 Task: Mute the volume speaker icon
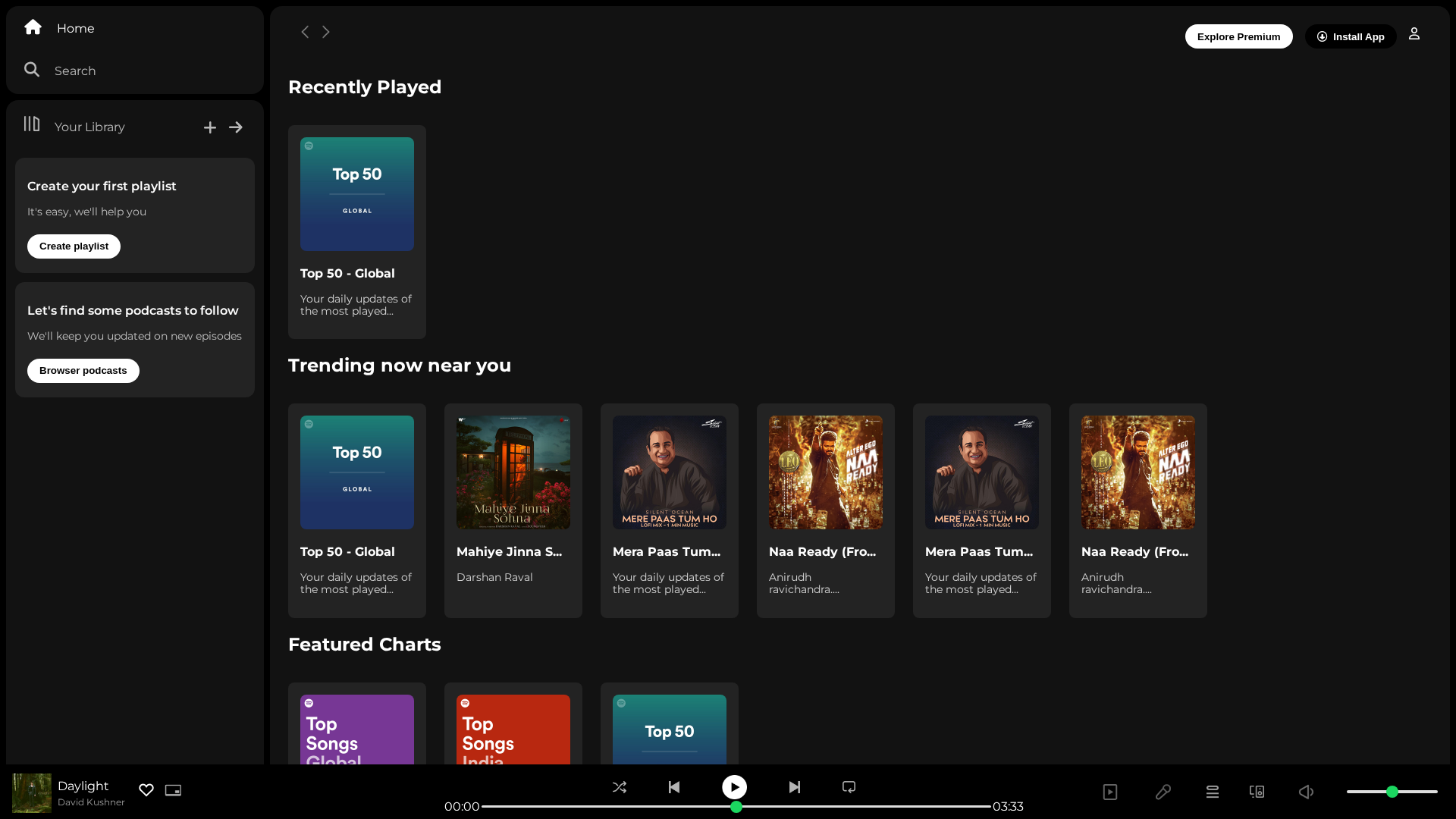pos(1306,792)
